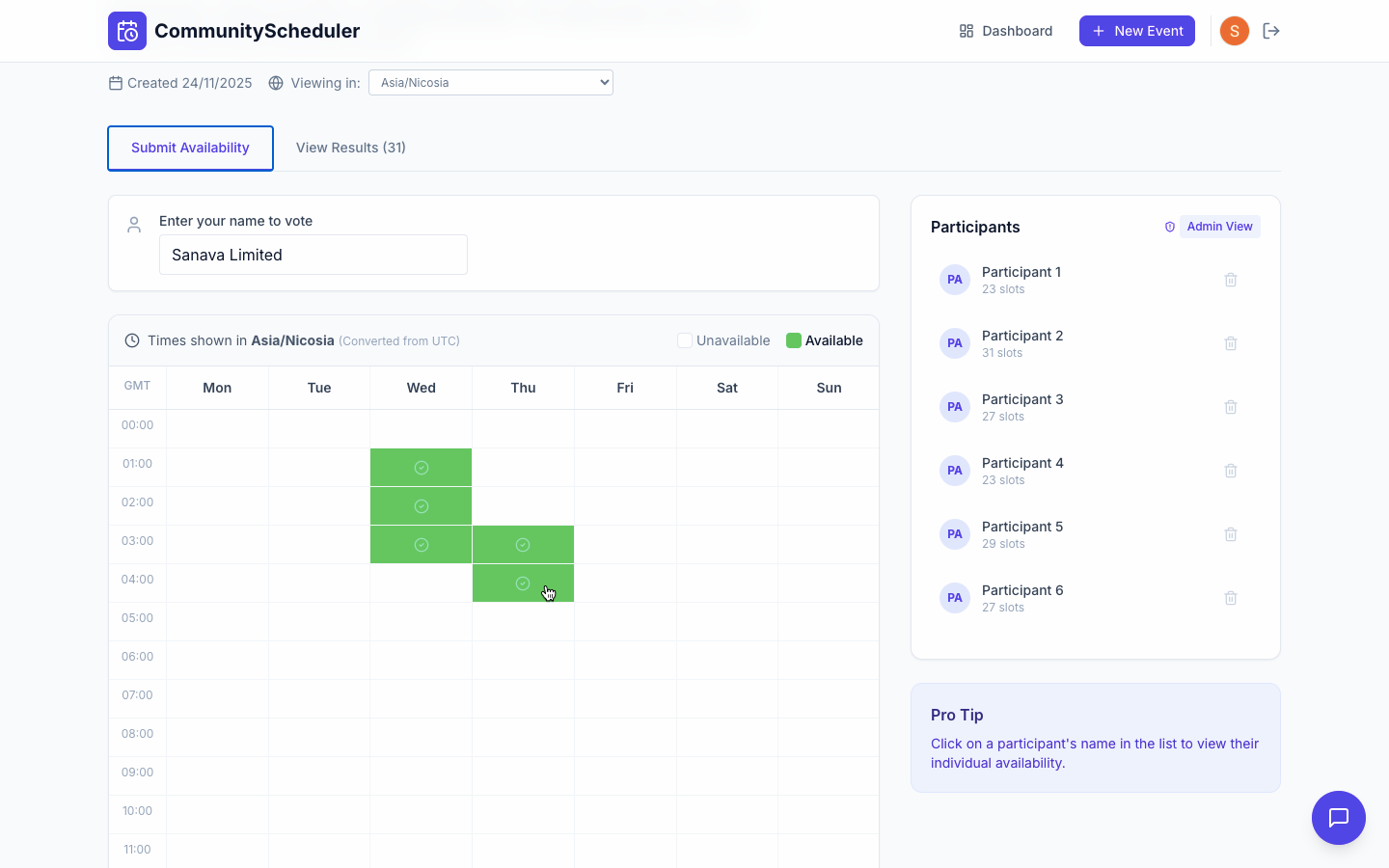The width and height of the screenshot is (1389, 868).
Task: Select the Submit Availability tab
Action: [x=190, y=148]
